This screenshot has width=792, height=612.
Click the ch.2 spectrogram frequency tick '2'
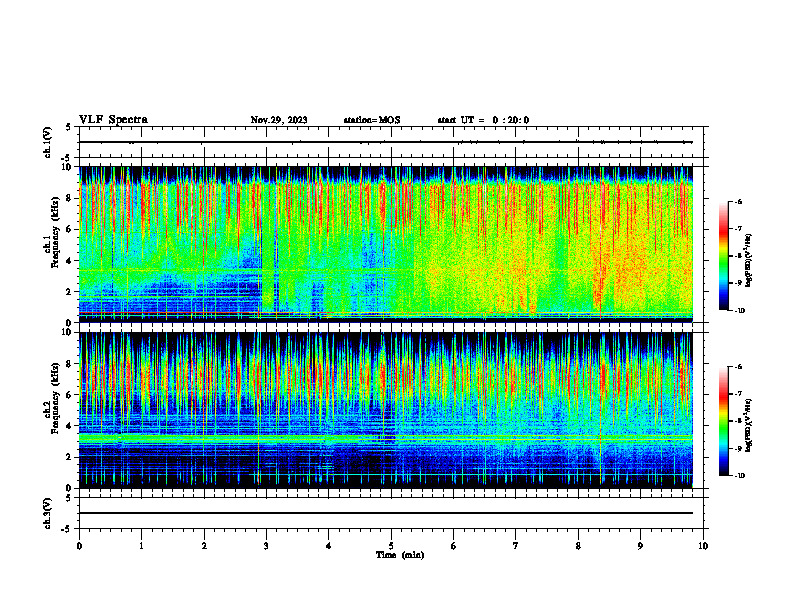coord(69,457)
